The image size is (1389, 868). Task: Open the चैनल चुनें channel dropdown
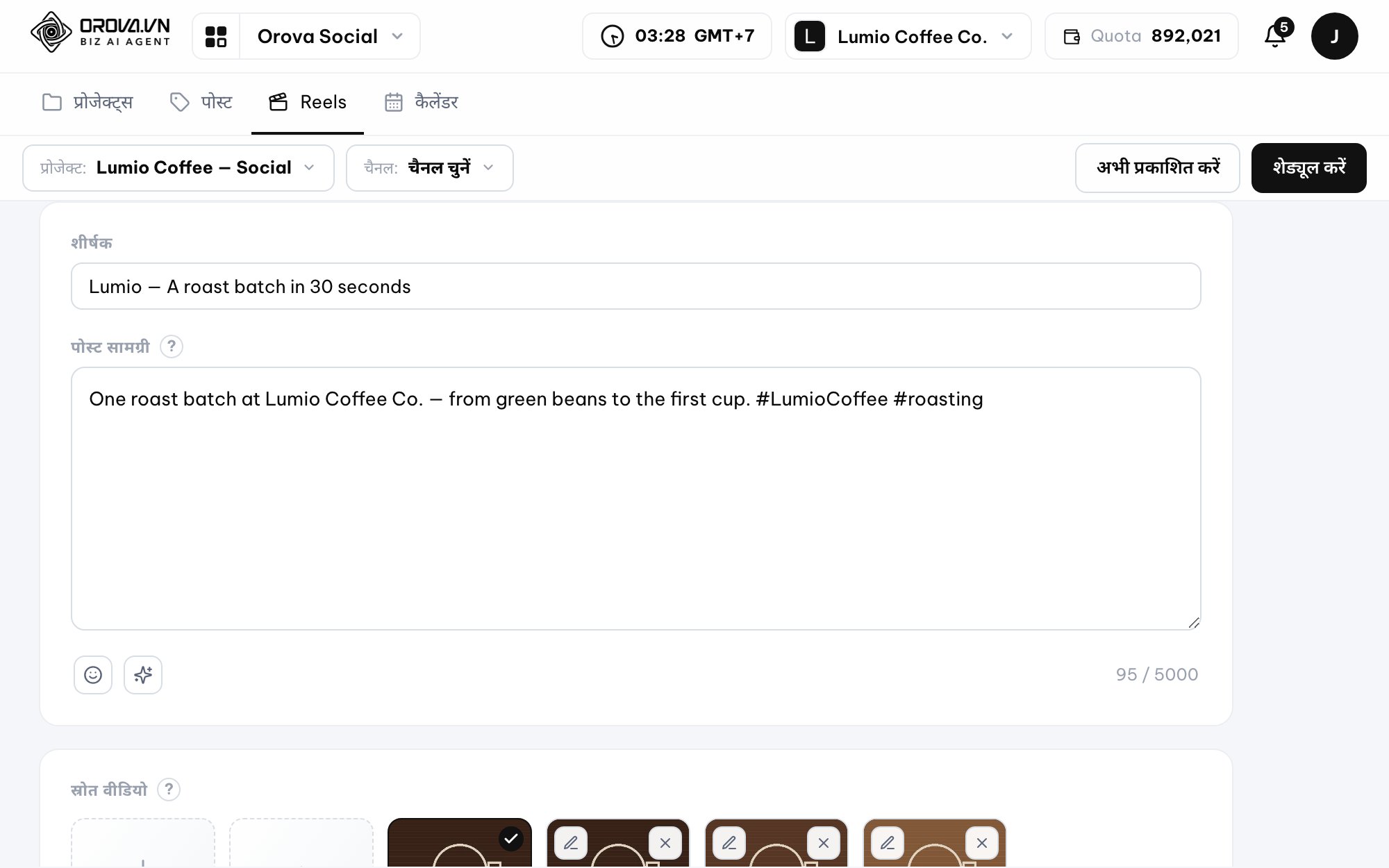point(430,168)
